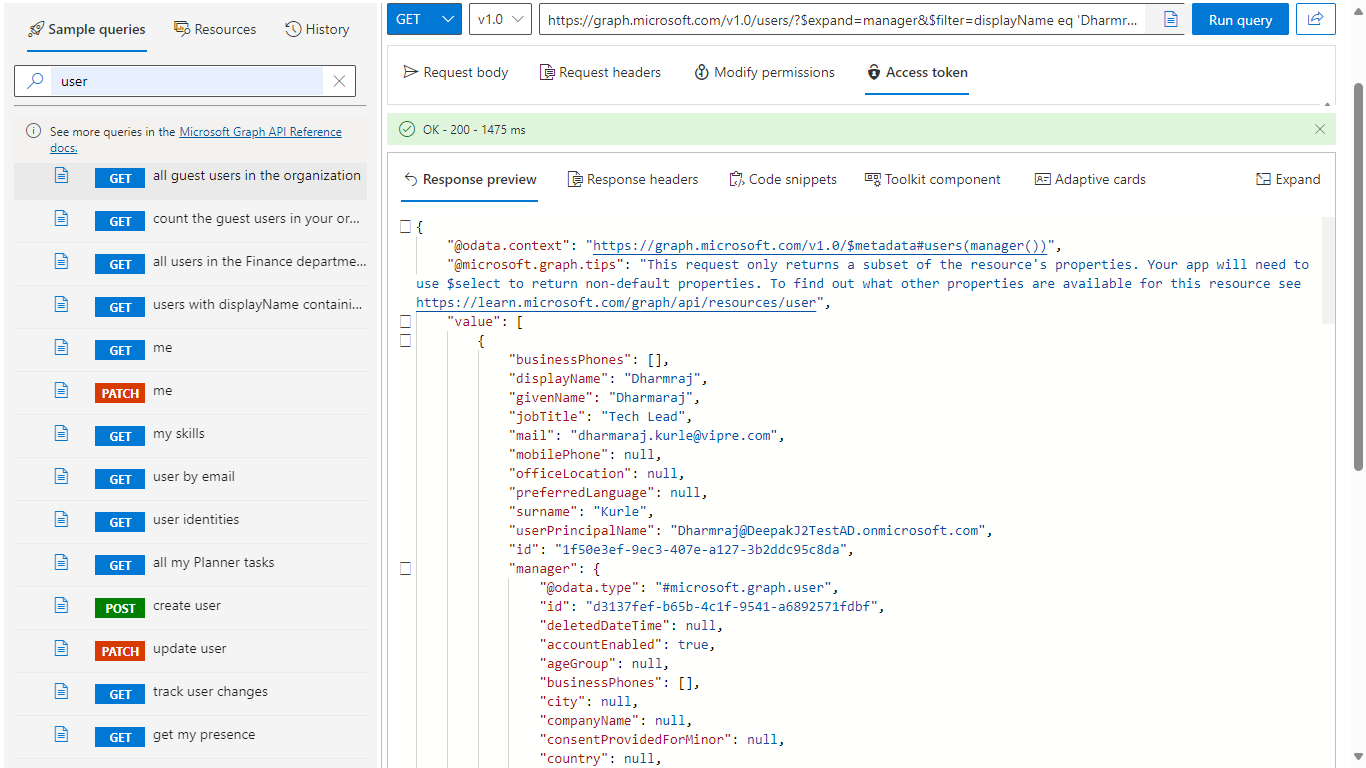Screen dimensions: 1366x768
Task: Open docs icon for 'track user changes'
Action: point(61,691)
